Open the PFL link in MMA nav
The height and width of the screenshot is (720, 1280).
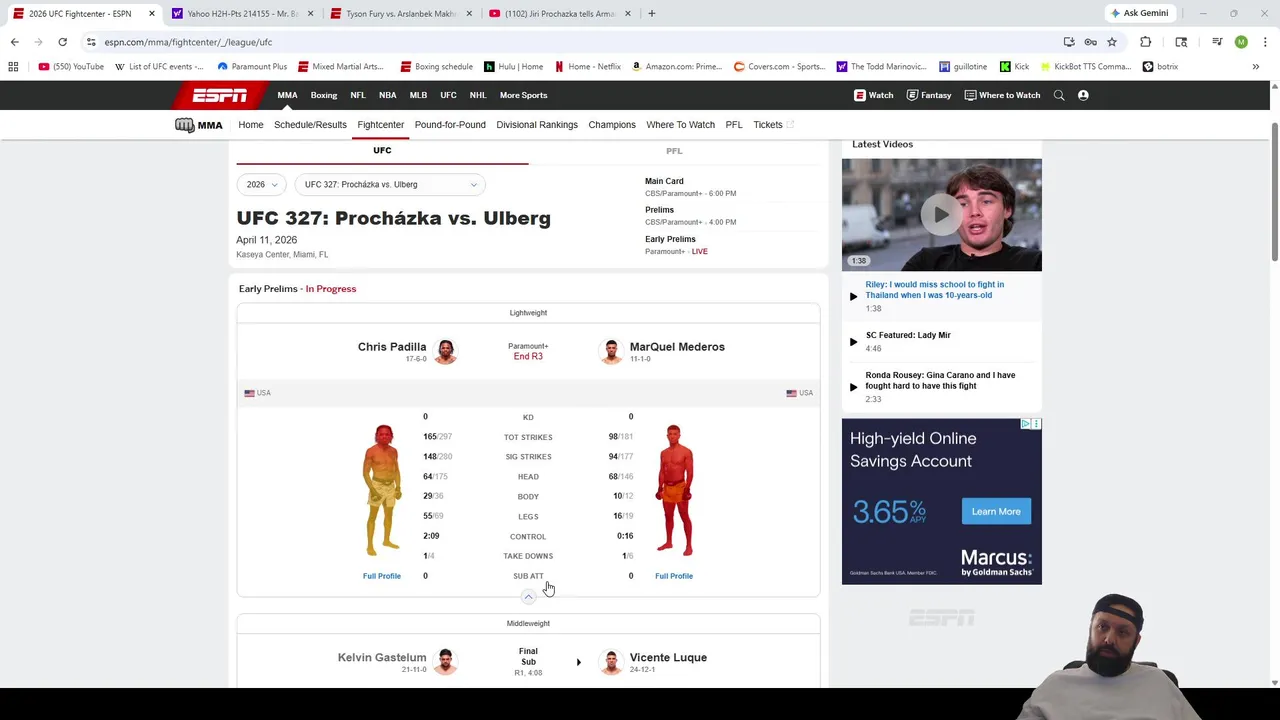click(x=734, y=125)
